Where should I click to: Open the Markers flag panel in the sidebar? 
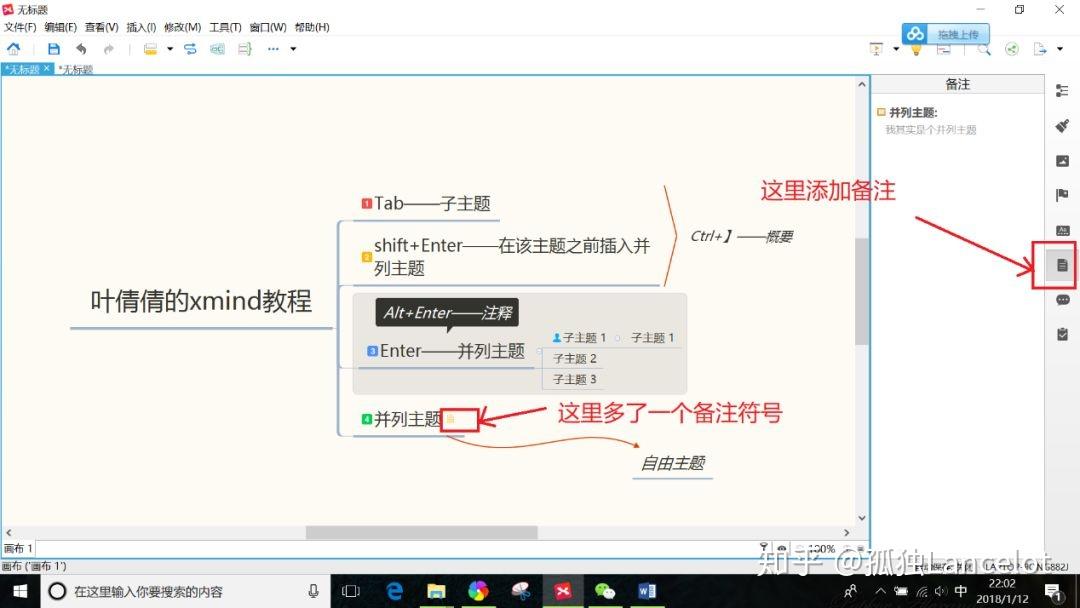coord(1062,196)
